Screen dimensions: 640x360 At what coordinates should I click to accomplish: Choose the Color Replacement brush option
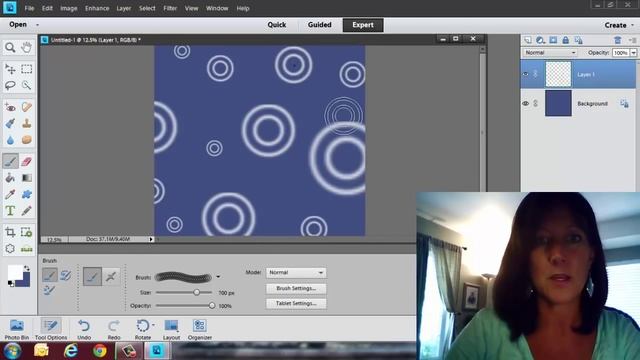click(49, 290)
